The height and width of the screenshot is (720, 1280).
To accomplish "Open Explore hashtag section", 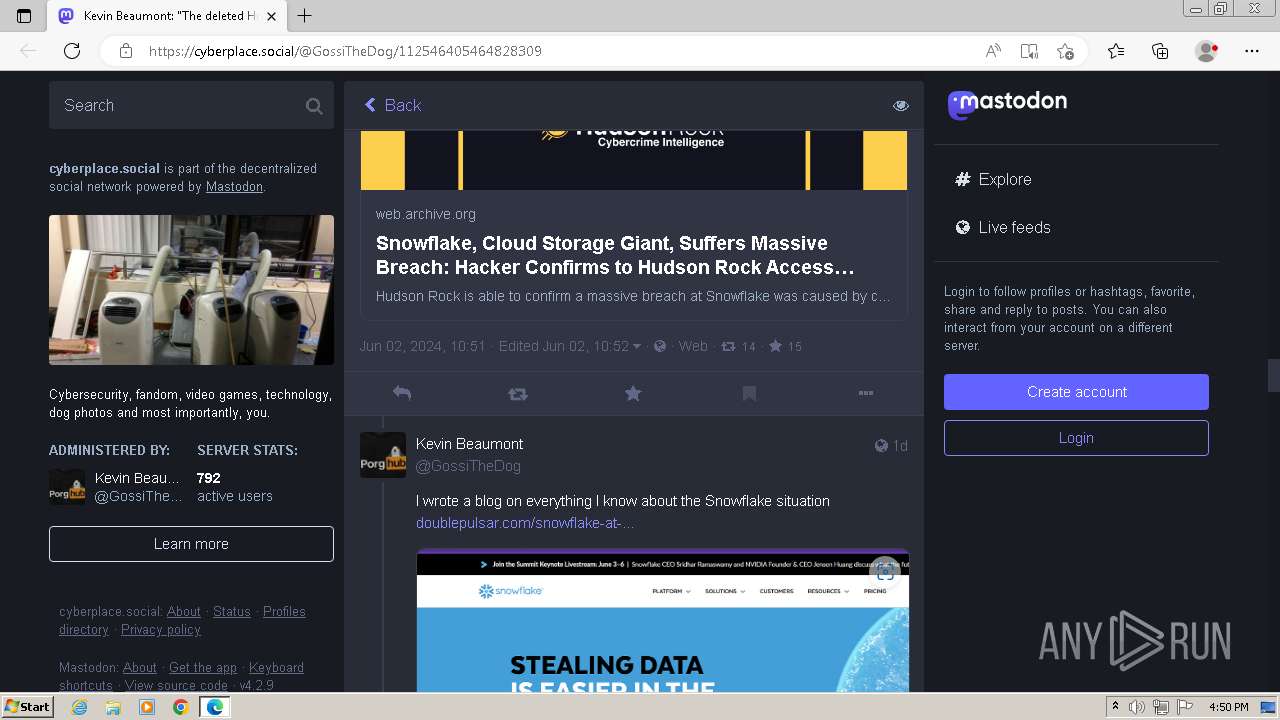I will click(993, 179).
